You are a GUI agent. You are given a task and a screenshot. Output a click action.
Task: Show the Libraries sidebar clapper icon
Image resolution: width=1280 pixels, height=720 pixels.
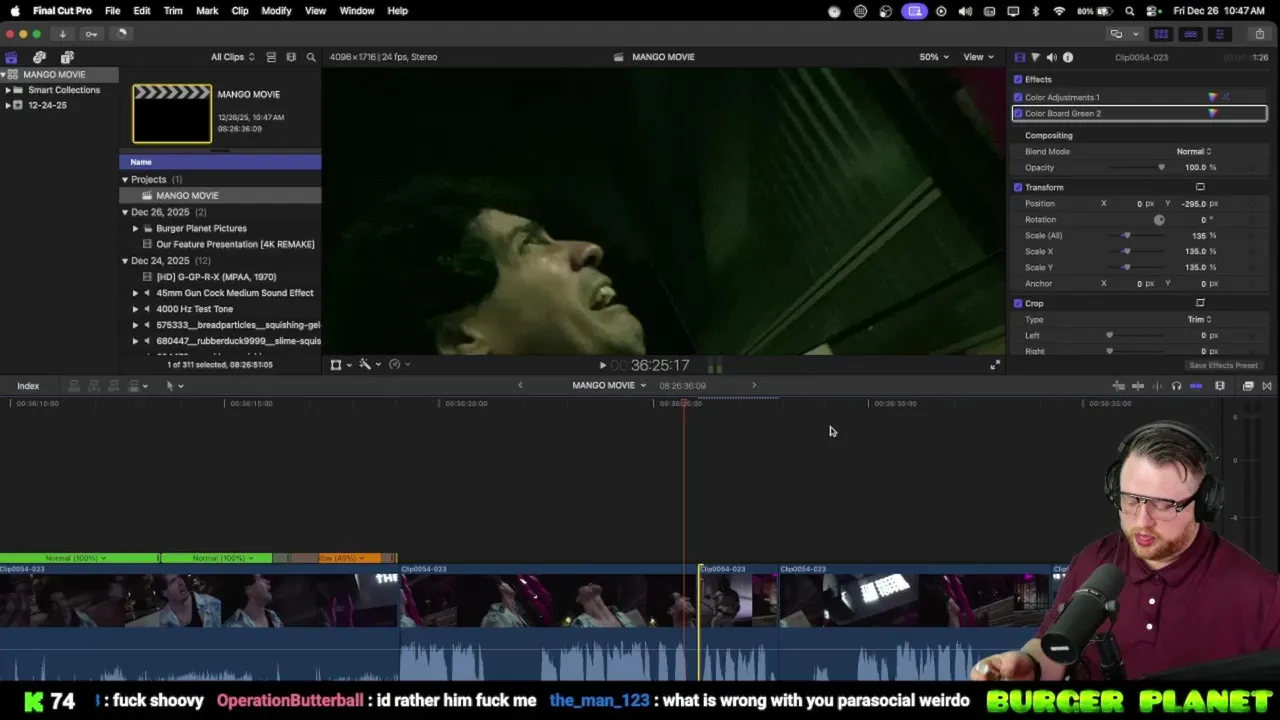pyautogui.click(x=11, y=57)
